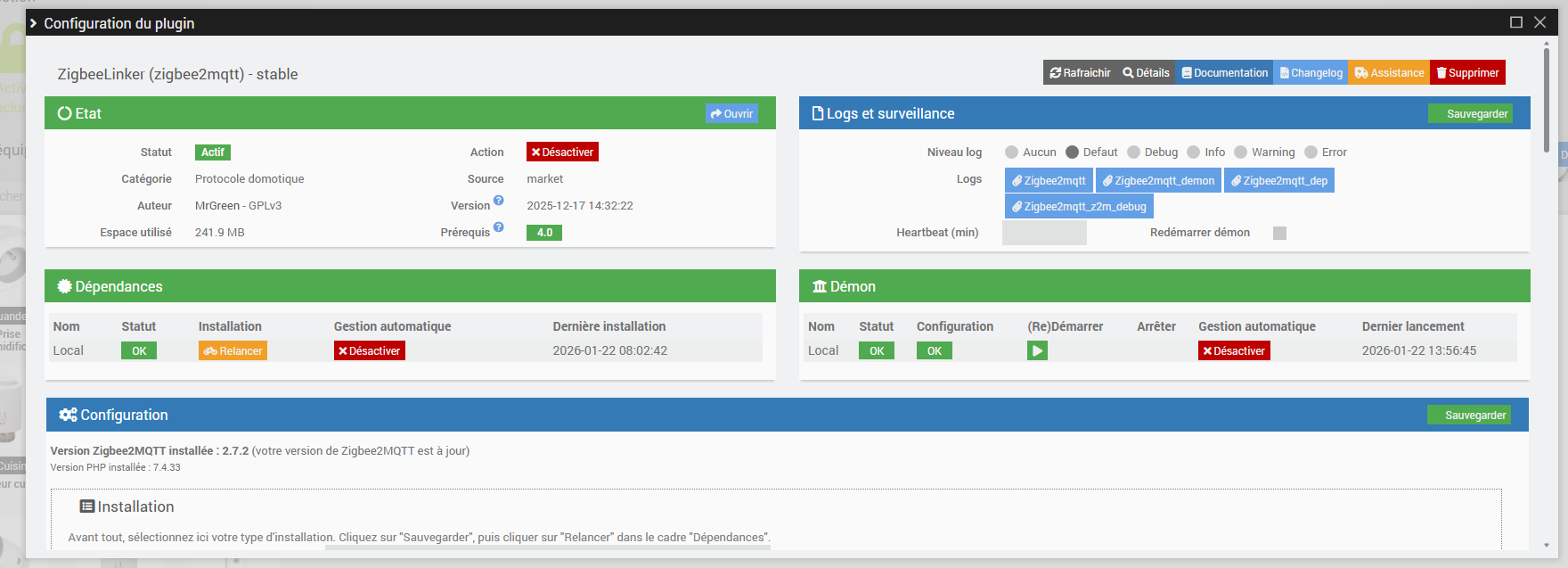Click the 'Dernière installation' column header

[608, 326]
